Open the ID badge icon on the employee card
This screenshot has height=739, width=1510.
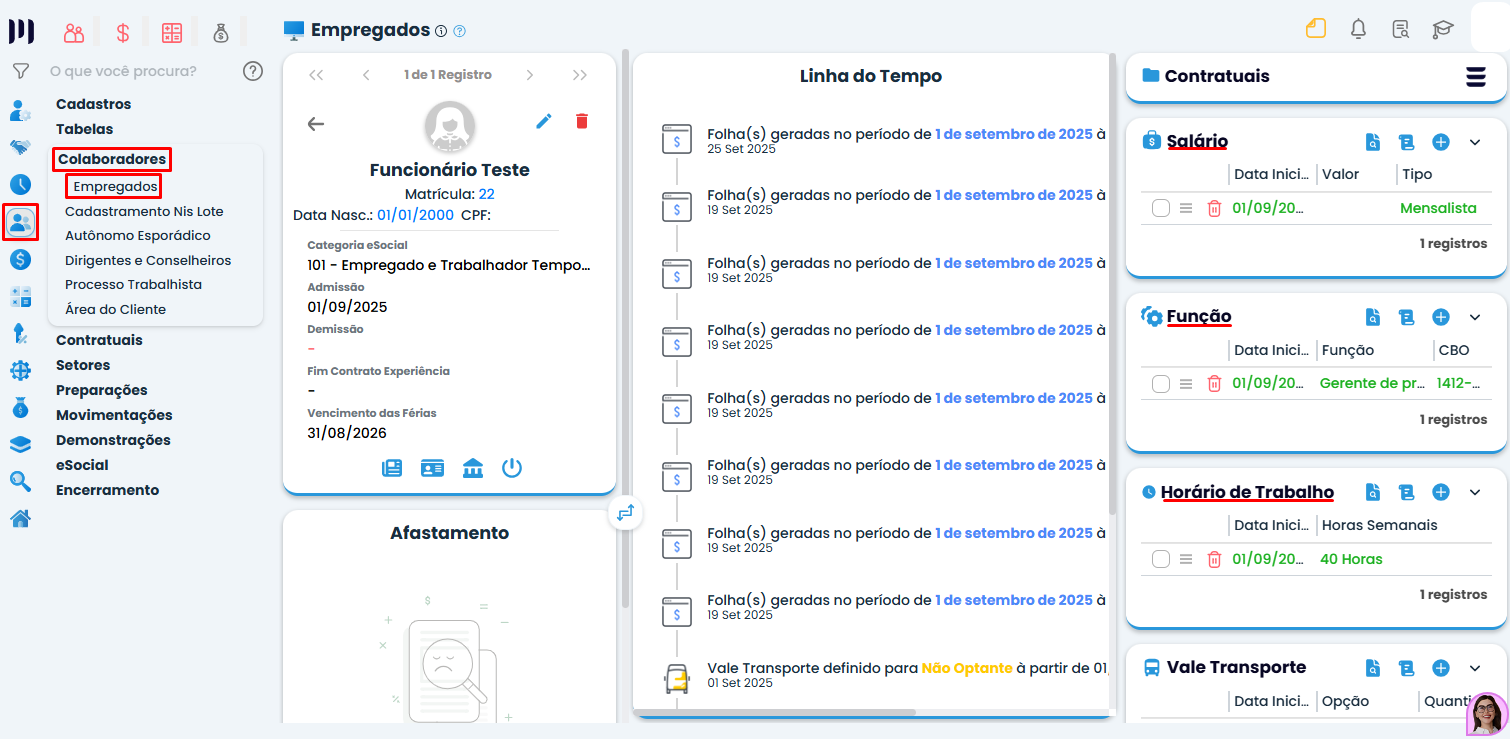tap(432, 467)
